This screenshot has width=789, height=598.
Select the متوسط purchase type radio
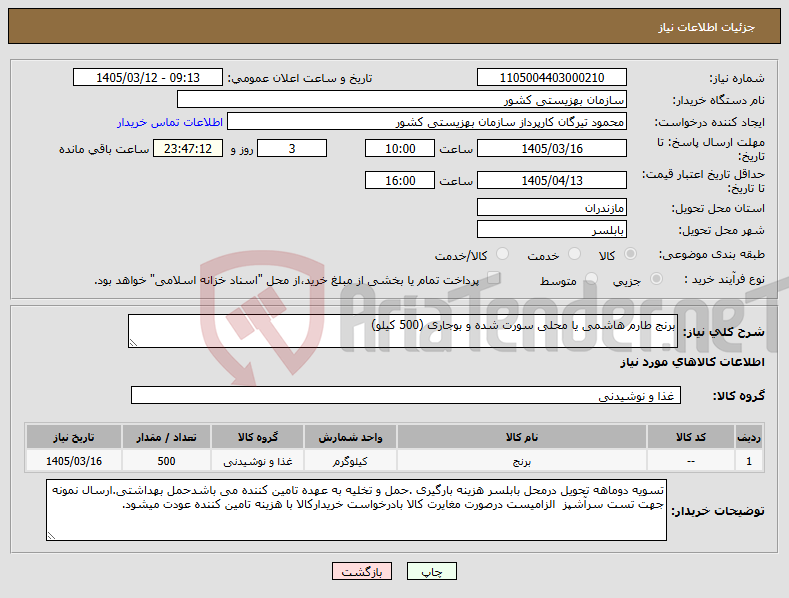(x=591, y=279)
